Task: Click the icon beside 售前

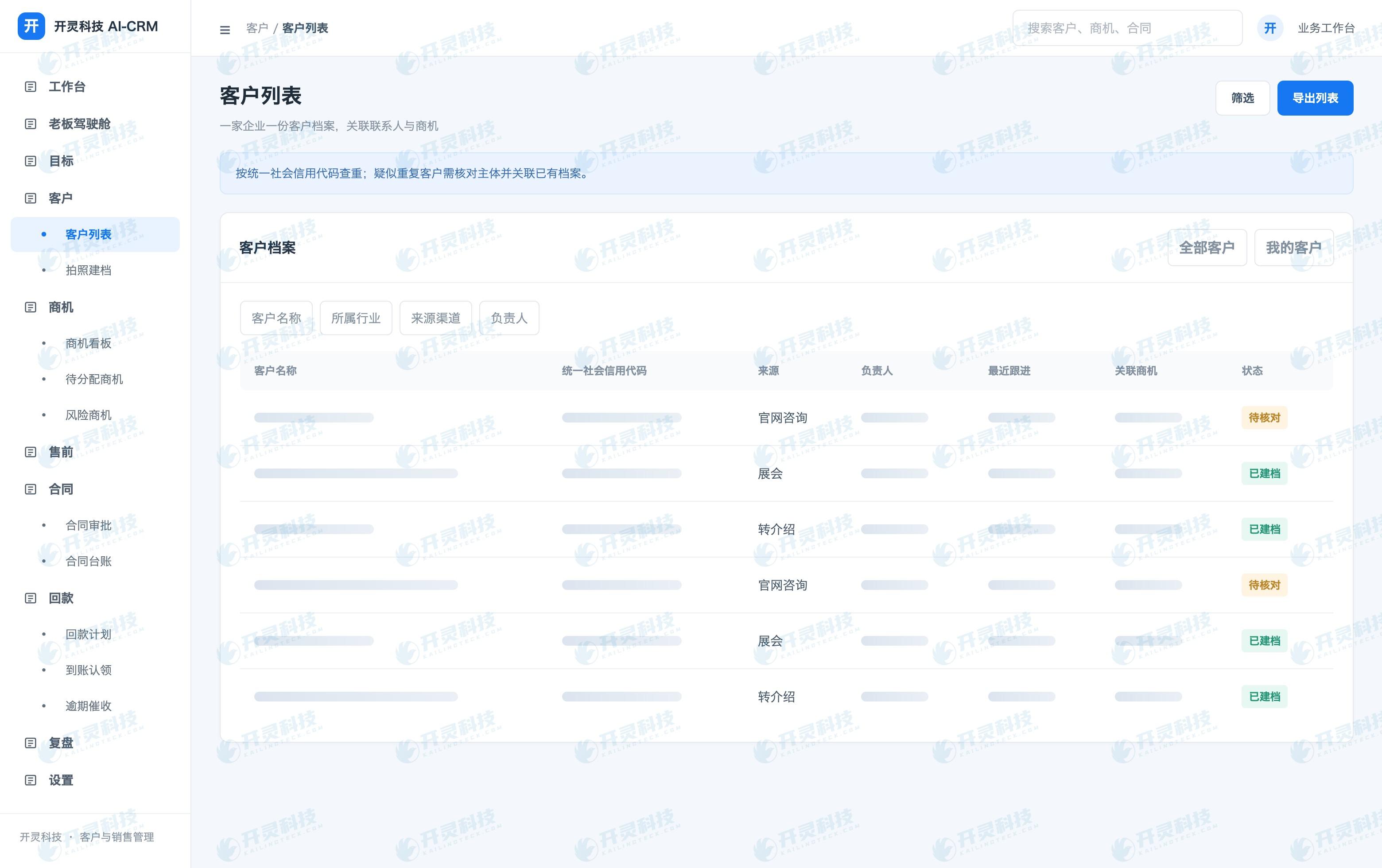Action: point(31,452)
